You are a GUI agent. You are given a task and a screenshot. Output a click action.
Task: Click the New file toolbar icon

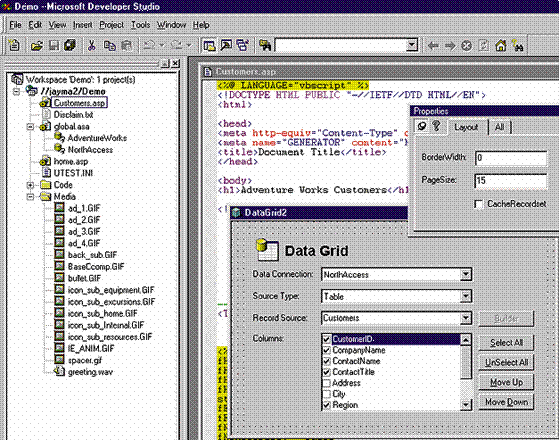(14, 45)
